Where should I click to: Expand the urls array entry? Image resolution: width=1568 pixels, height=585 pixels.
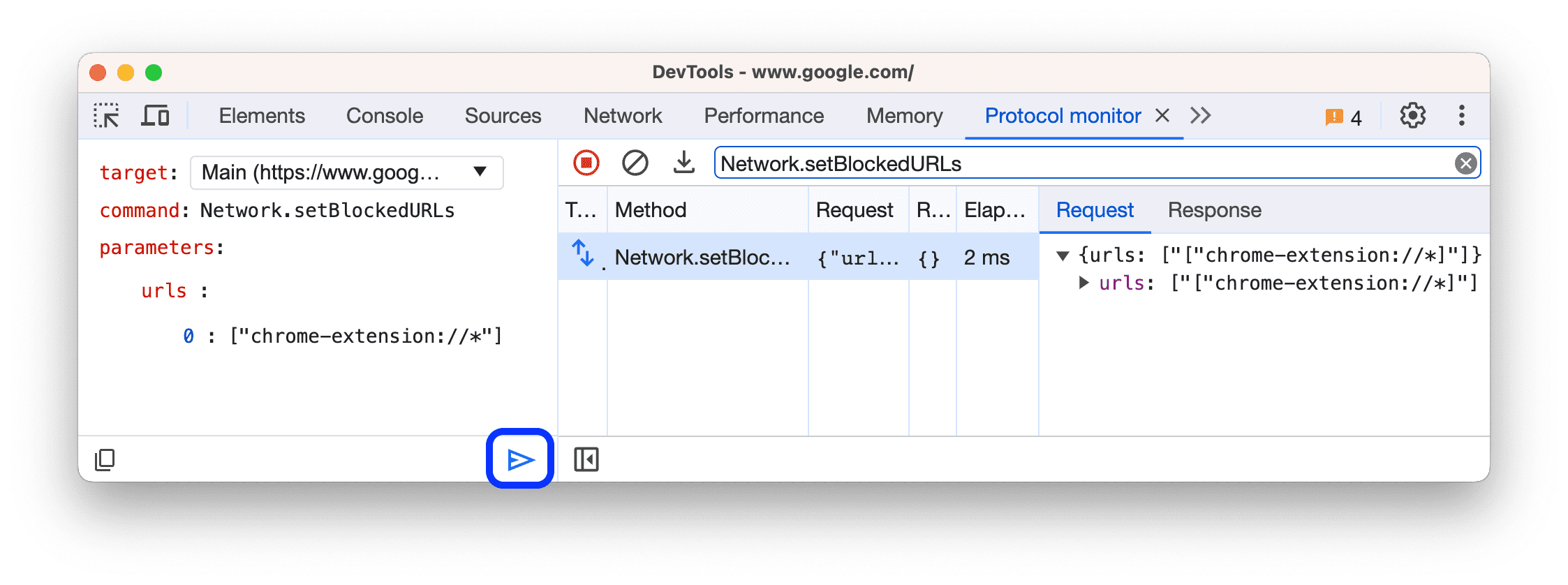pos(1084,283)
